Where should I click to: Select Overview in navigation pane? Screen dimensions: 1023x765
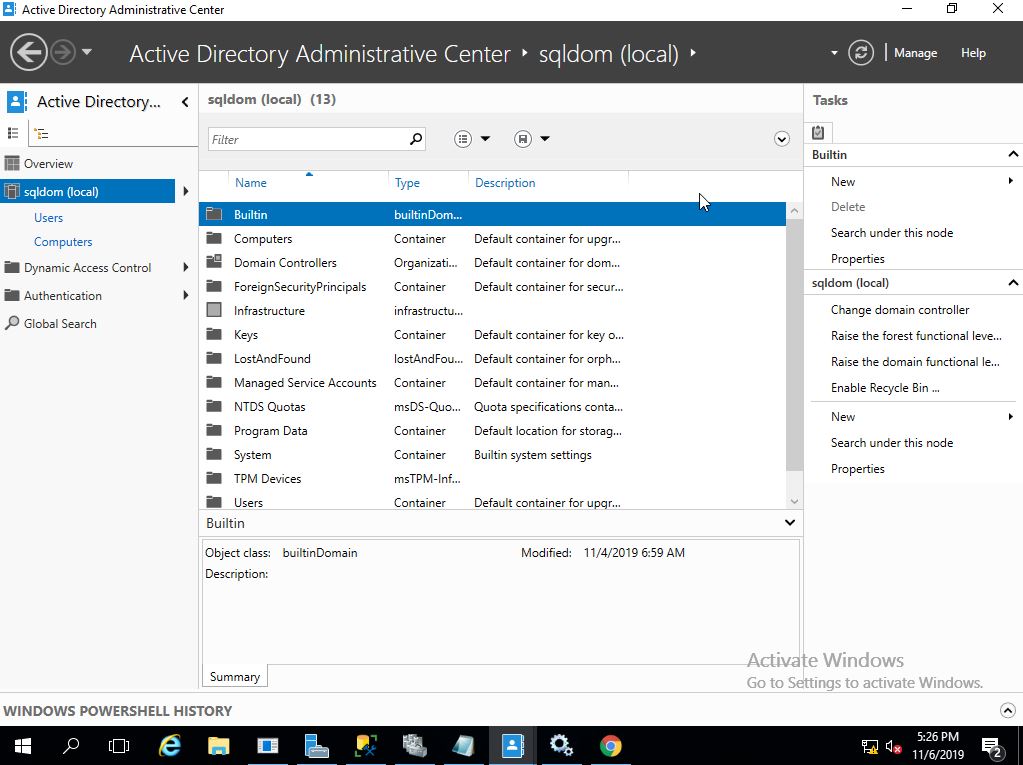point(48,164)
